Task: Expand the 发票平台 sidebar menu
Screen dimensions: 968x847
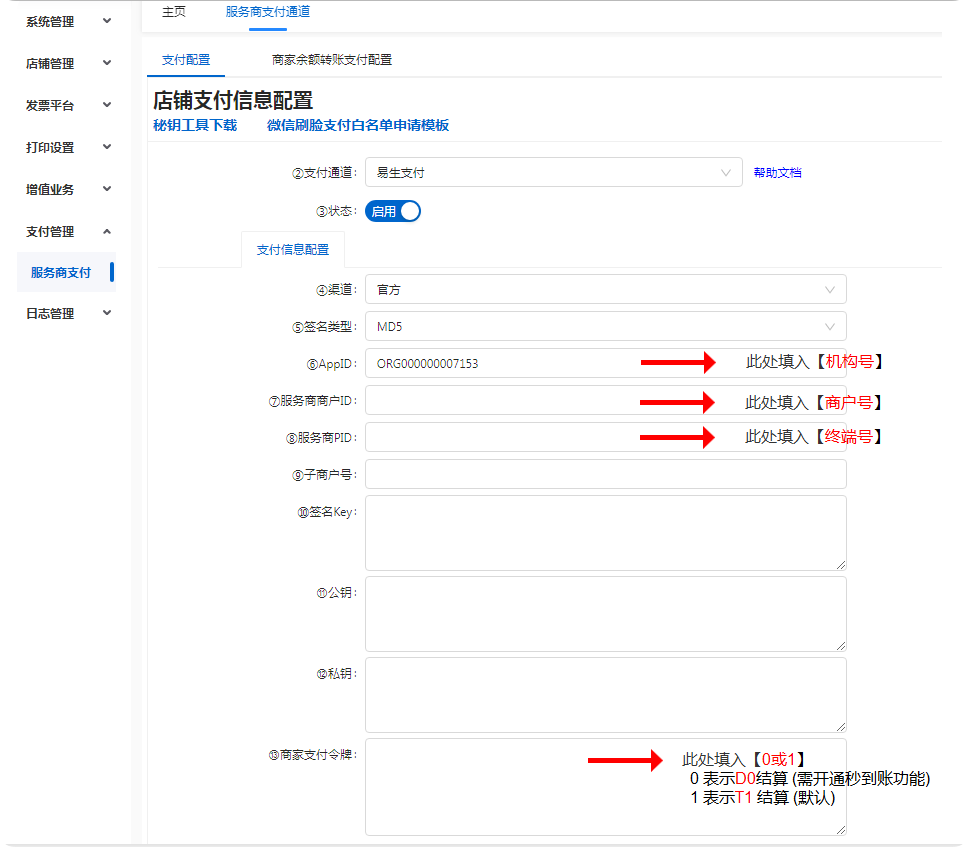Action: [67, 106]
